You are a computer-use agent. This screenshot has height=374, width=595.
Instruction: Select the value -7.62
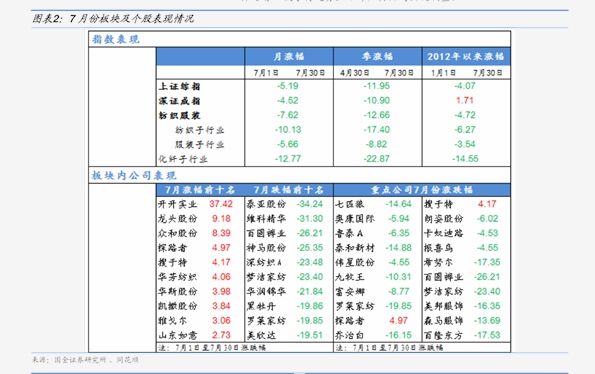click(x=288, y=115)
